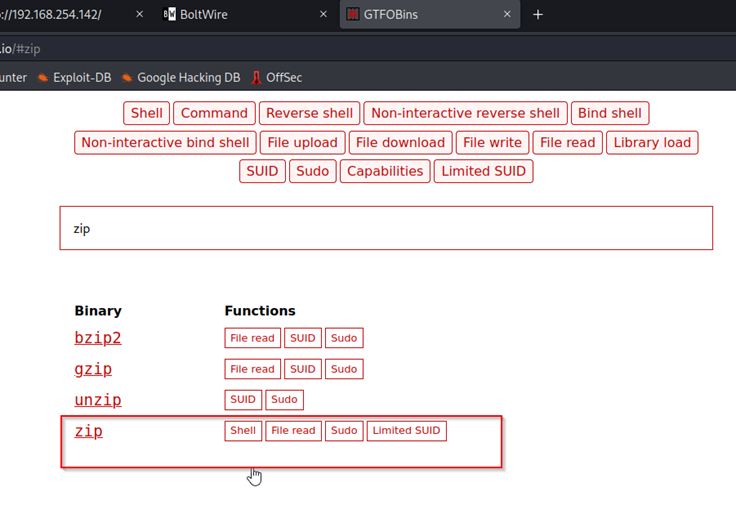Click the Binary column header
Screen dimensions: 736x532
(x=98, y=311)
